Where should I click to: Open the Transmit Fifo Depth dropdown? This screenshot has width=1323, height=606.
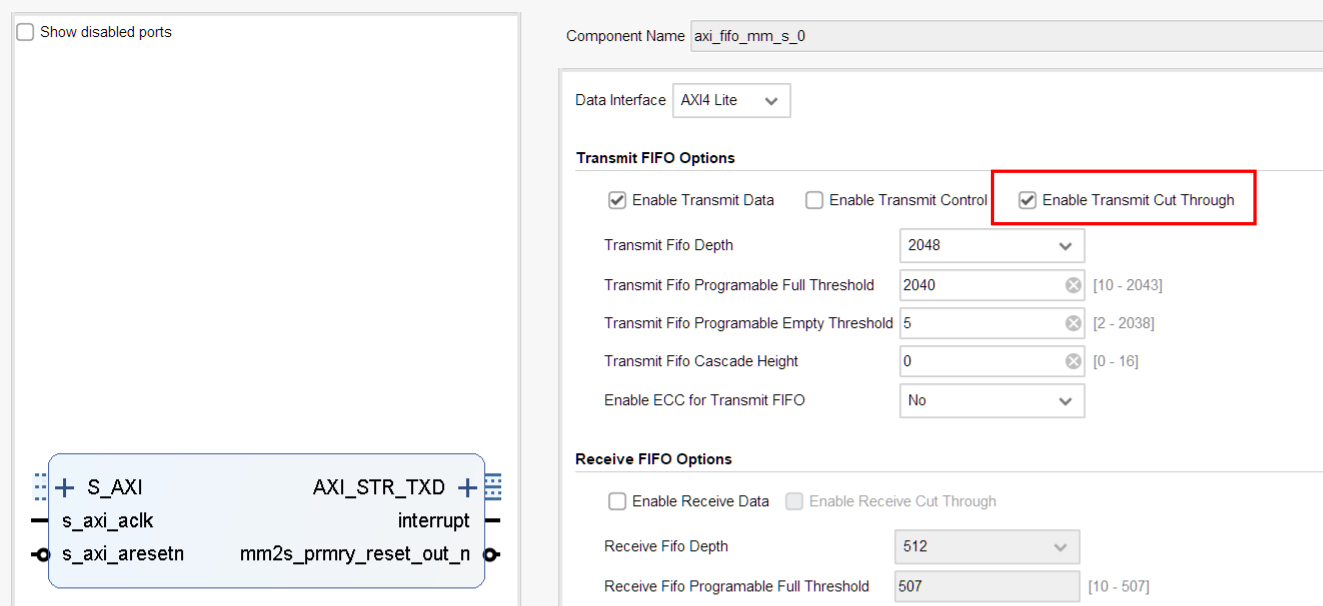click(991, 245)
